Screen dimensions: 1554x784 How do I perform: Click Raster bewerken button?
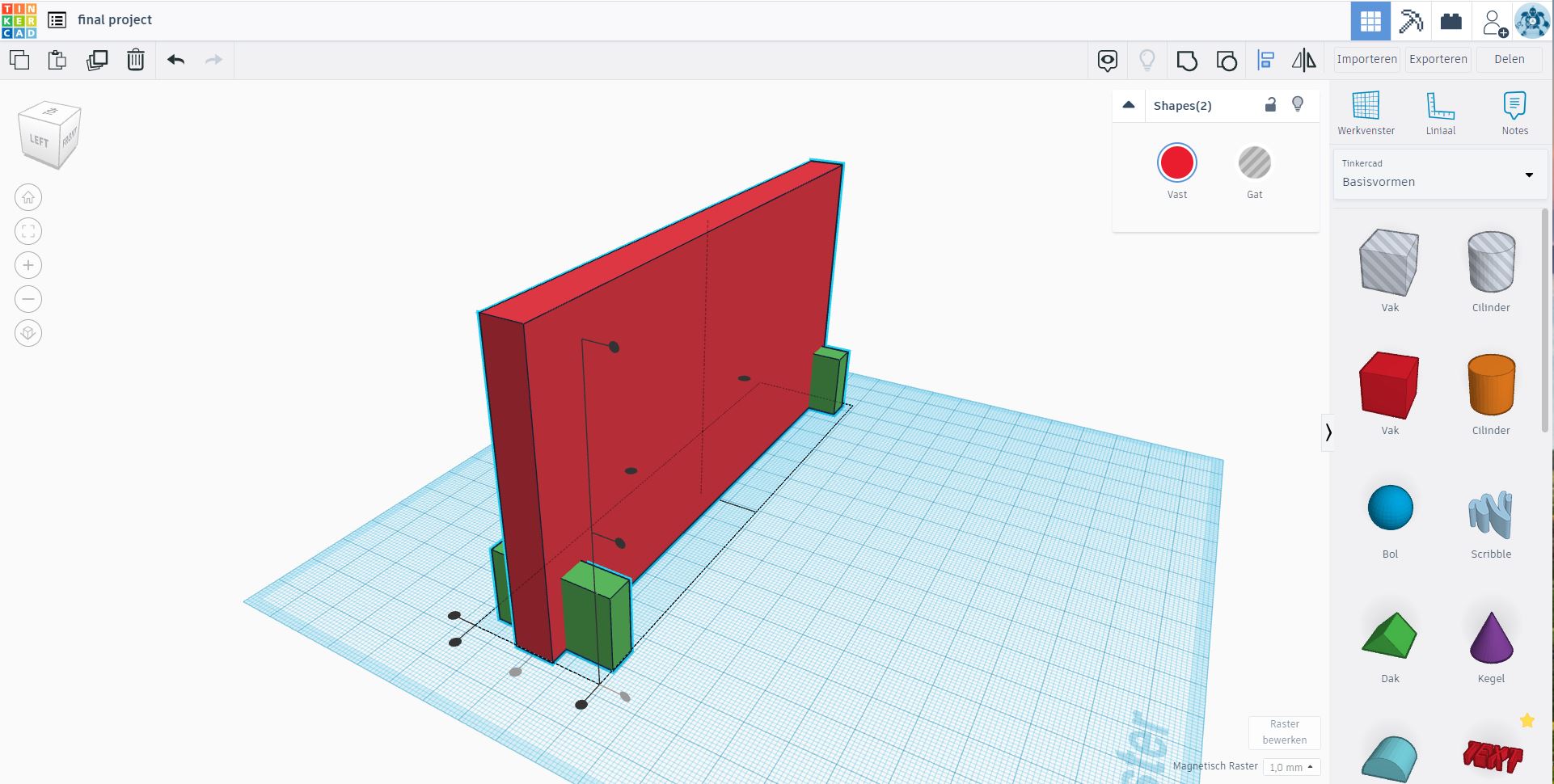pyautogui.click(x=1284, y=732)
